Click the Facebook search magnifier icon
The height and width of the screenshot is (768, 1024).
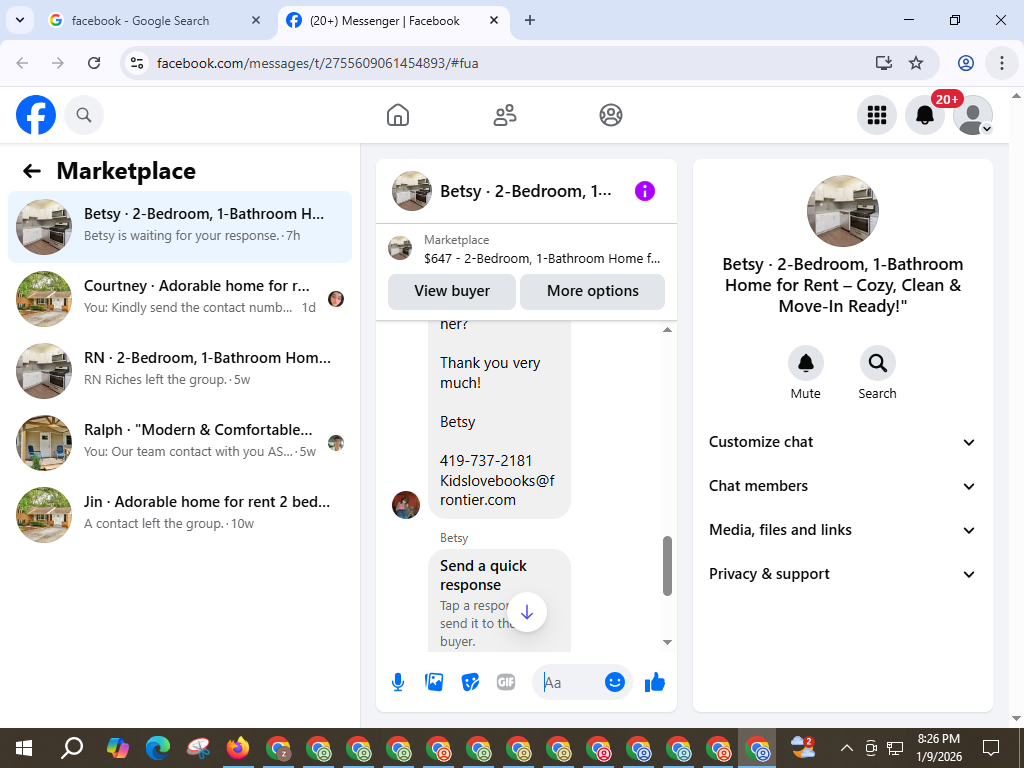(x=84, y=115)
